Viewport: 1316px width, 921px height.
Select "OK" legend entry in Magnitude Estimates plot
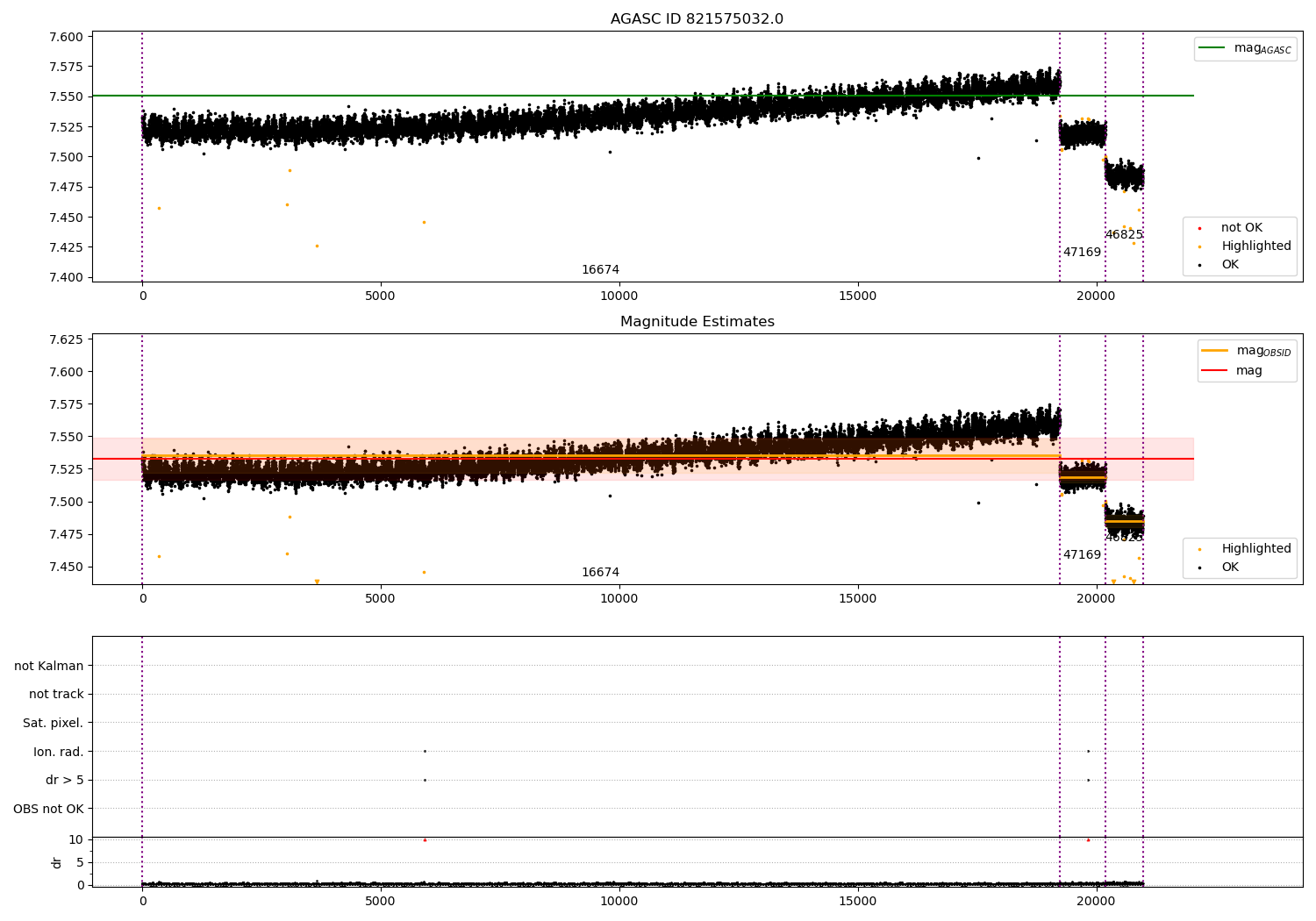pos(1219,568)
